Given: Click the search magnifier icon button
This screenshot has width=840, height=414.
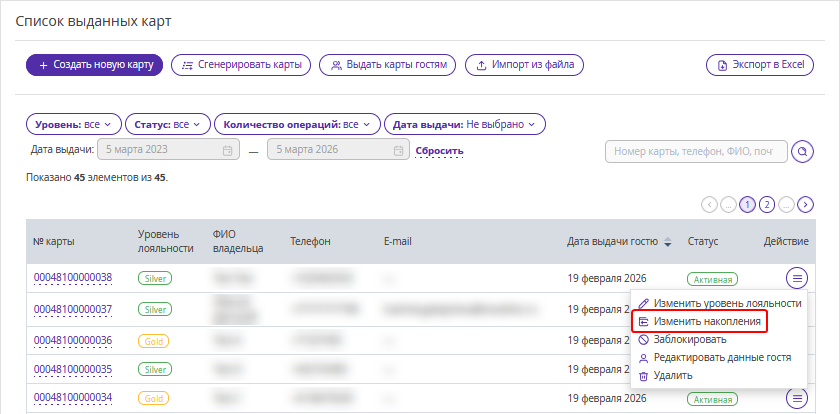Looking at the screenshot, I should (x=801, y=151).
